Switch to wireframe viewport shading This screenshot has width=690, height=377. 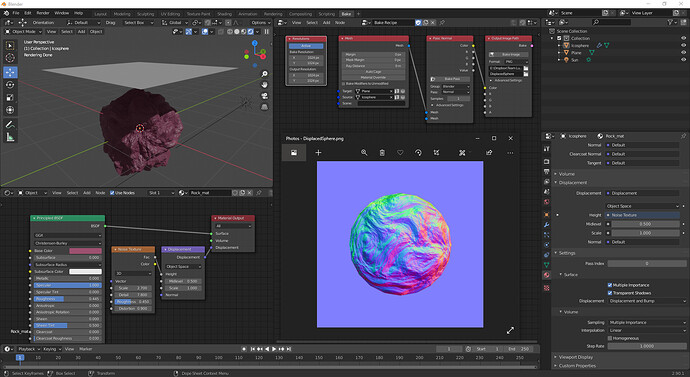tap(230, 32)
